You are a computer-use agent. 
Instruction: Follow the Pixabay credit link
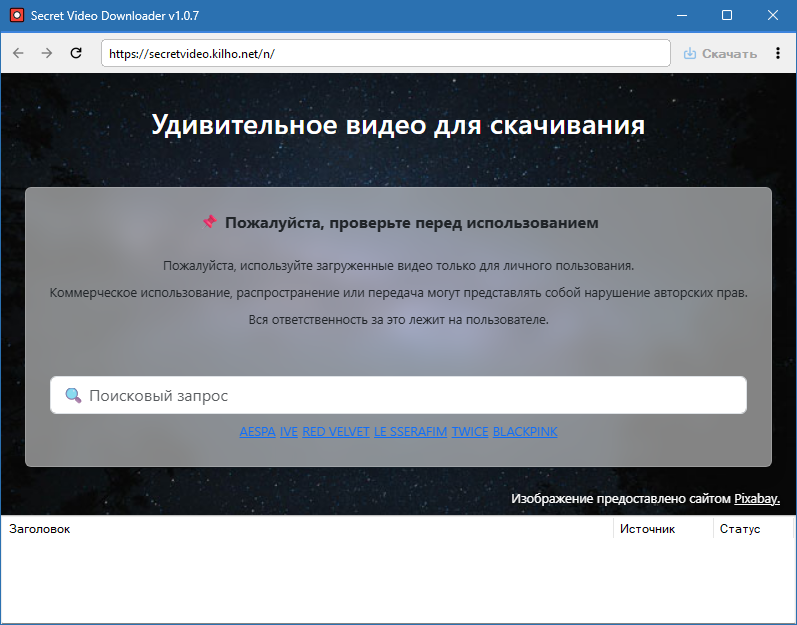[x=757, y=498]
